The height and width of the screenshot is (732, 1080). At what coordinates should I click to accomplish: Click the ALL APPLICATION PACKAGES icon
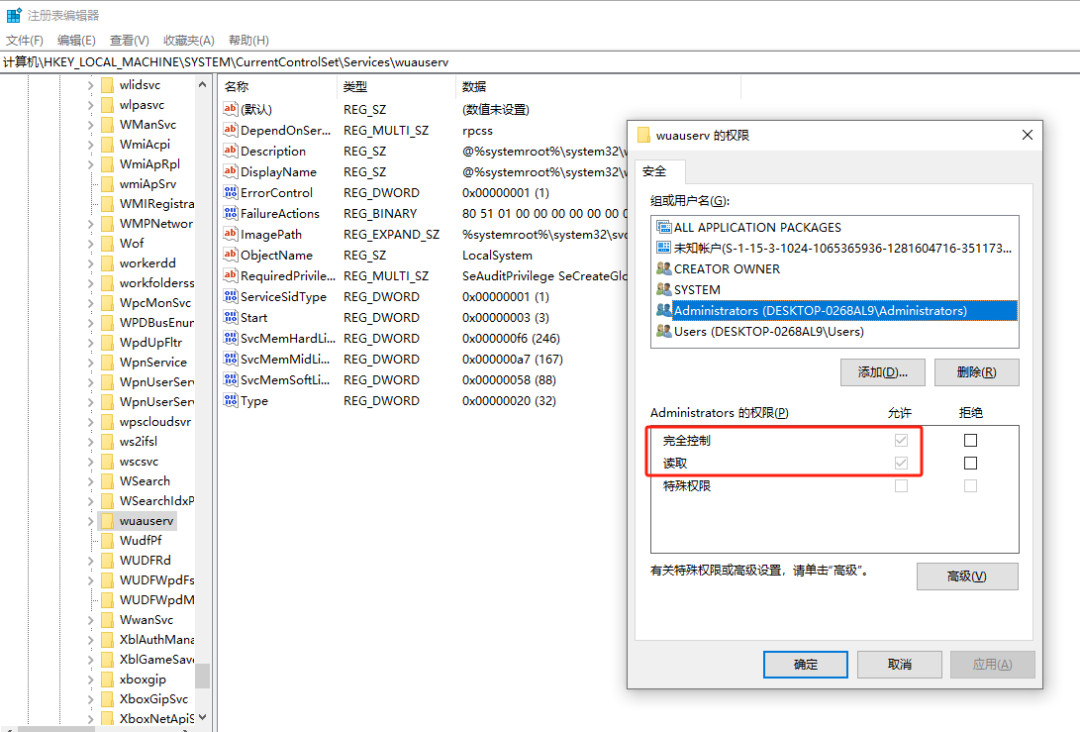(x=663, y=227)
